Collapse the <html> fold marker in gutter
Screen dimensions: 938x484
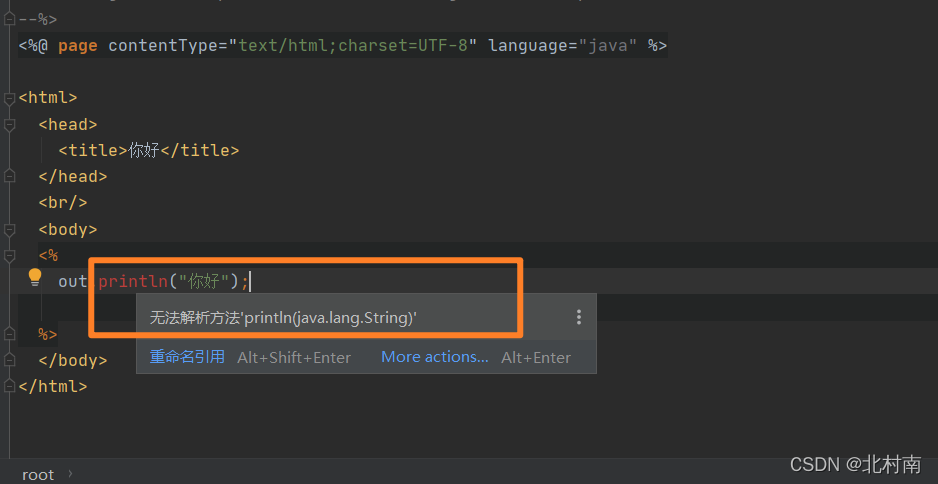pos(9,98)
